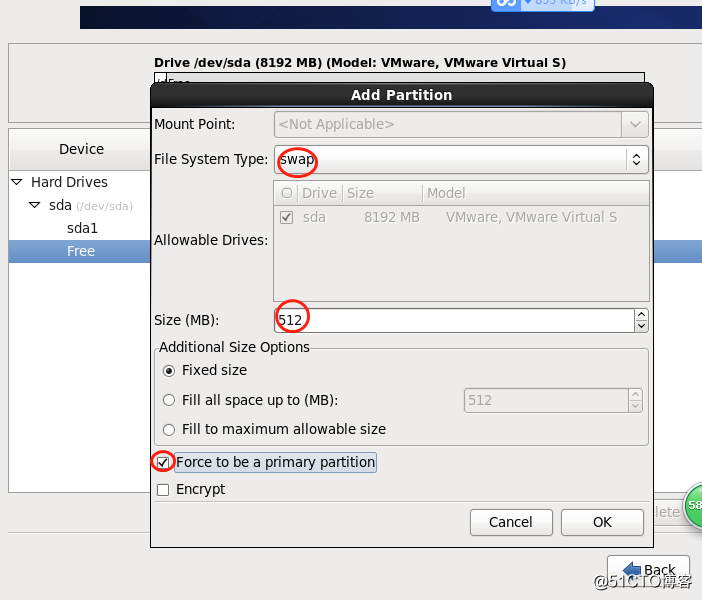Decrease the fill-up-to MB stepper value
Viewport: 702px width, 600px height.
click(635, 406)
